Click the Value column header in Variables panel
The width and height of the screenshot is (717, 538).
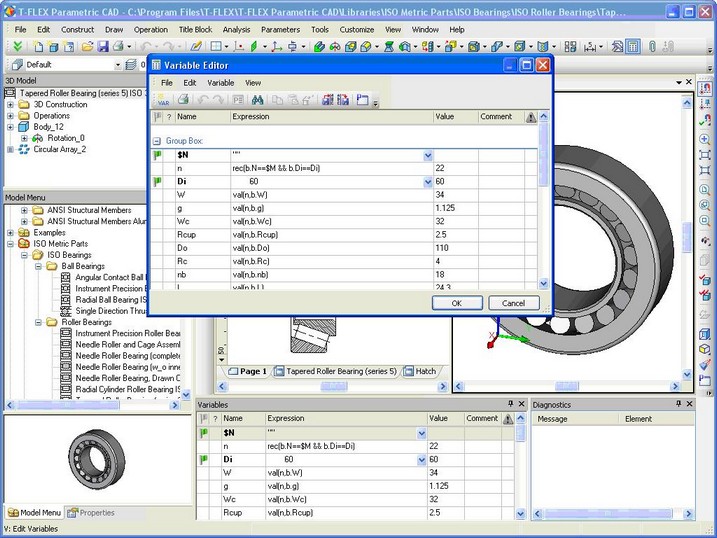[445, 418]
